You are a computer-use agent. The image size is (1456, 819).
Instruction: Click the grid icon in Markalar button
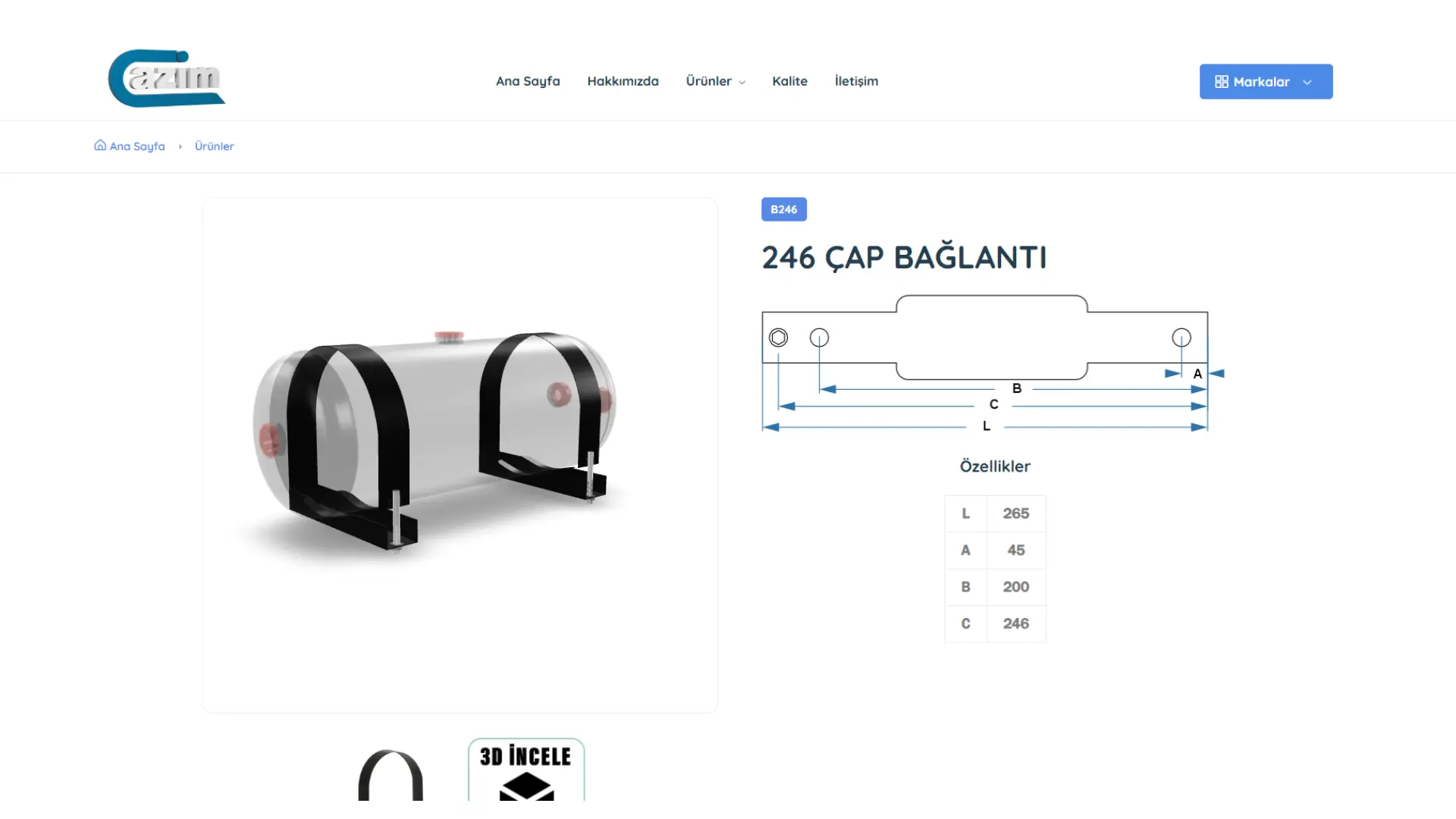[1221, 82]
